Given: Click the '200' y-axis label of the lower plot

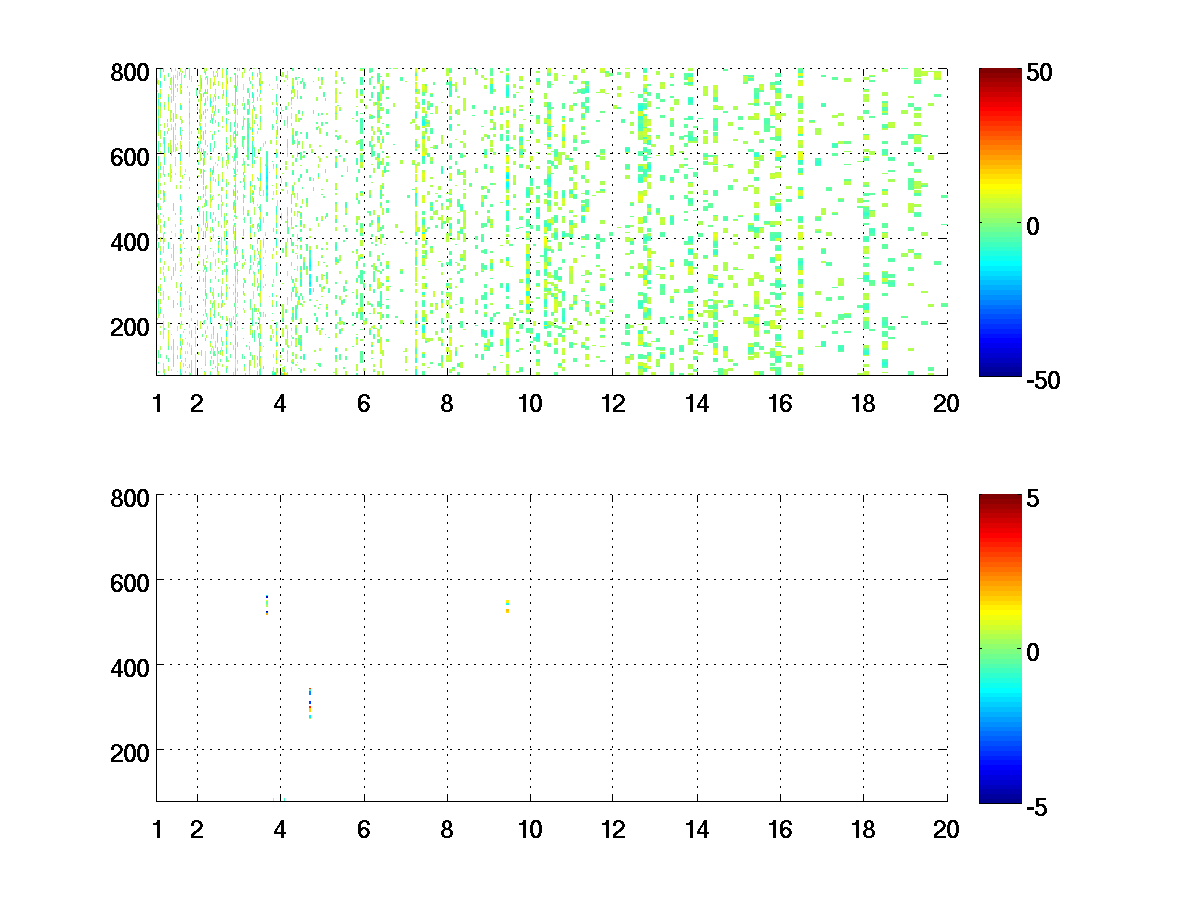Looking at the screenshot, I should (x=130, y=751).
